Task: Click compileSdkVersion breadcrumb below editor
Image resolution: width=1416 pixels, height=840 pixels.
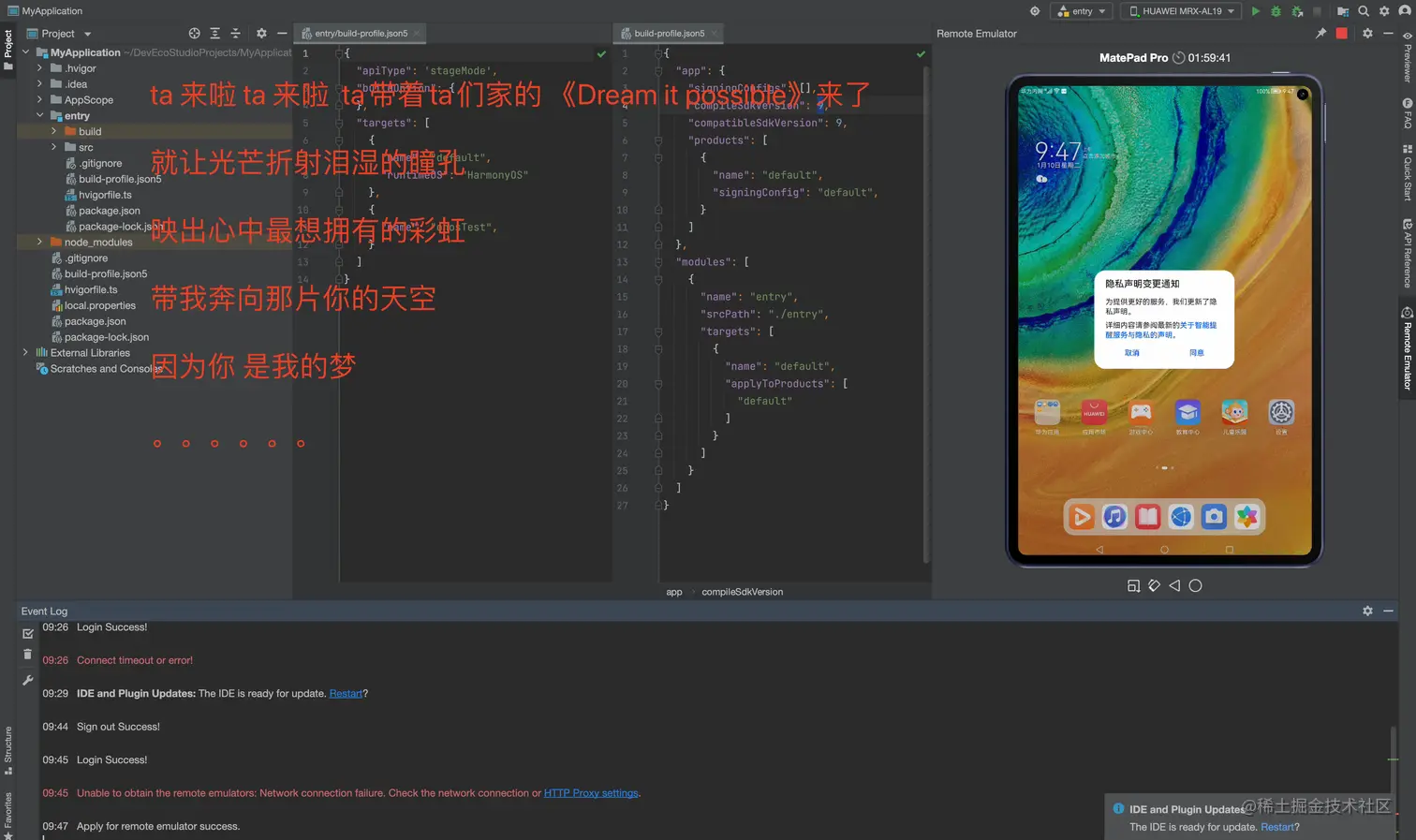Action: pos(742,592)
